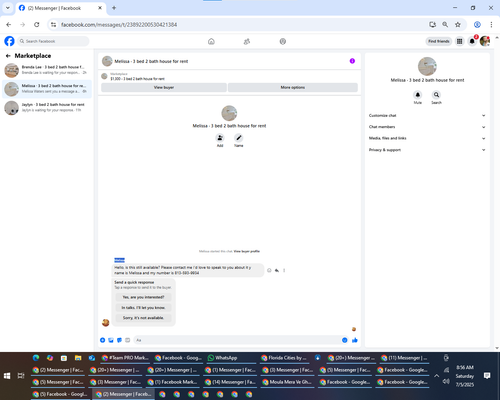Open Chrome profile icon in toolbar
500x400 pixels.
(477, 24)
